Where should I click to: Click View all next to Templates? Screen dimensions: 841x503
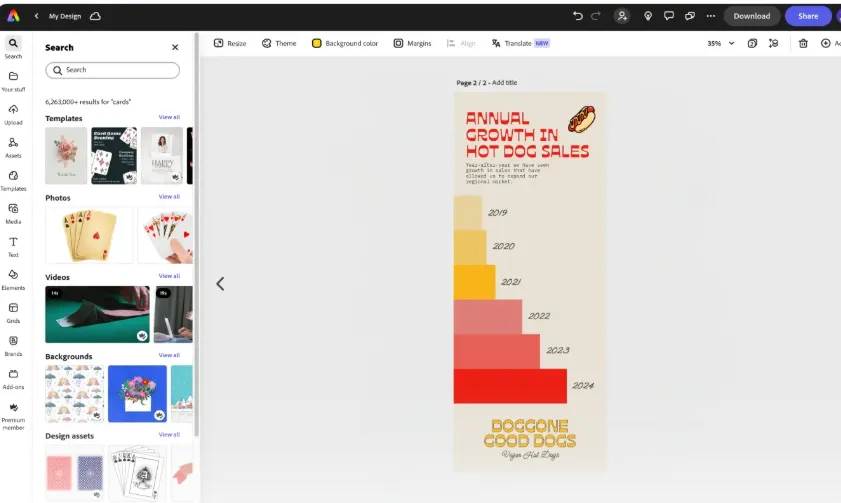[x=169, y=117]
